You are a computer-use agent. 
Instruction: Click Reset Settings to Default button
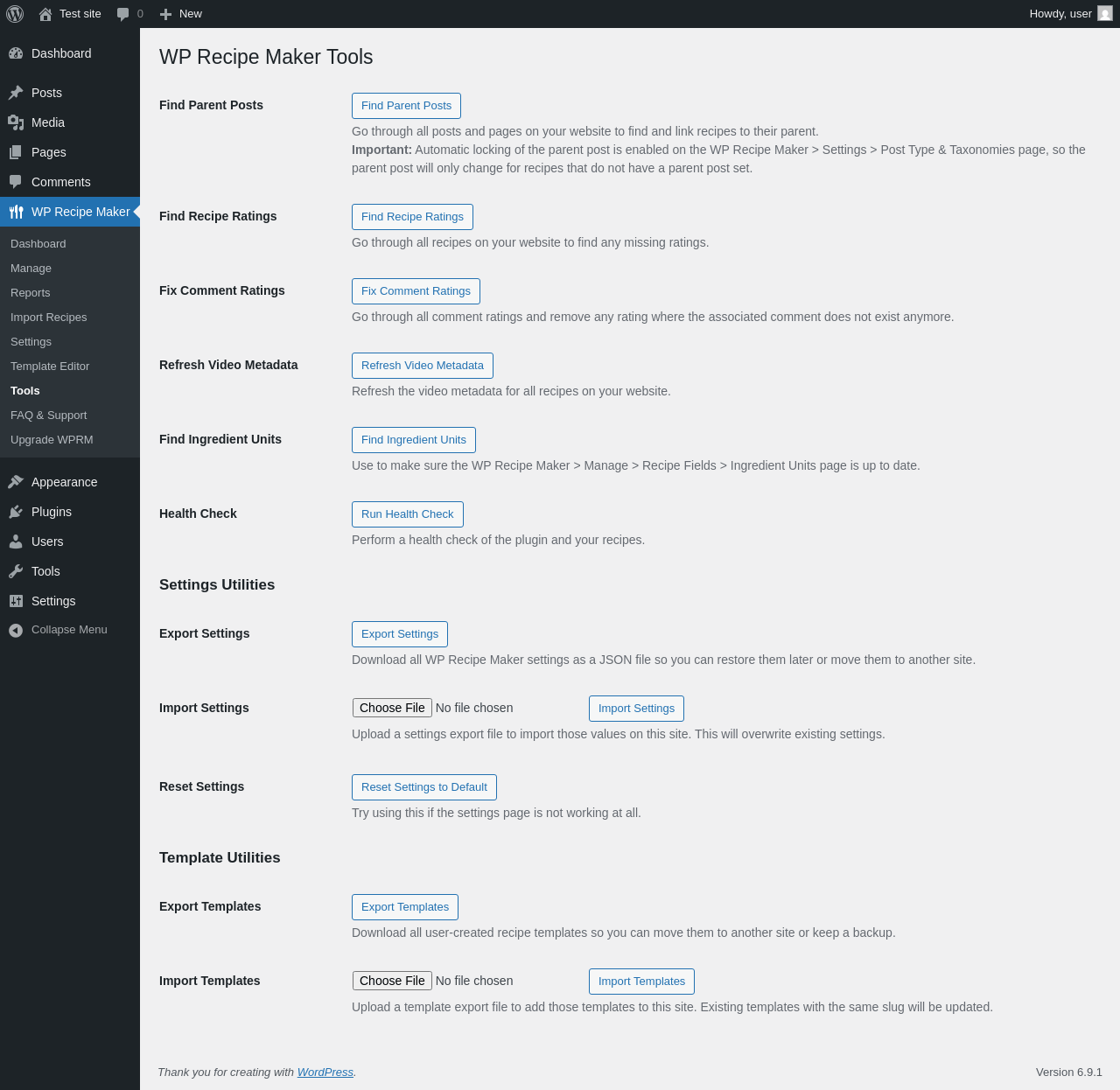tap(423, 787)
